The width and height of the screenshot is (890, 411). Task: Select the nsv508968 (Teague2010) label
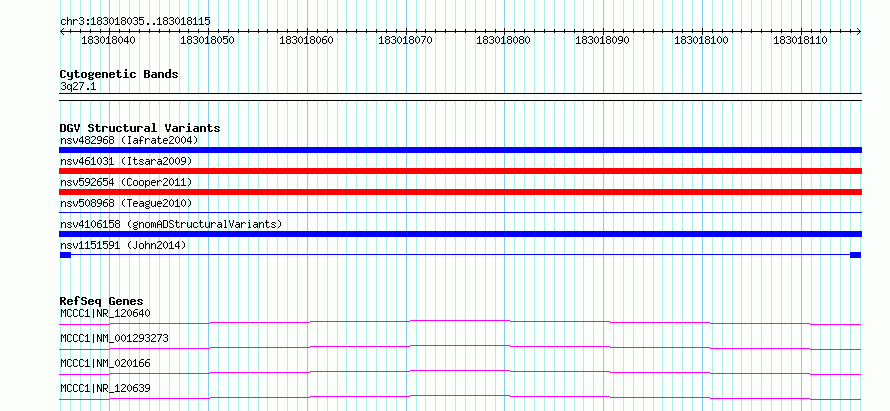click(126, 203)
